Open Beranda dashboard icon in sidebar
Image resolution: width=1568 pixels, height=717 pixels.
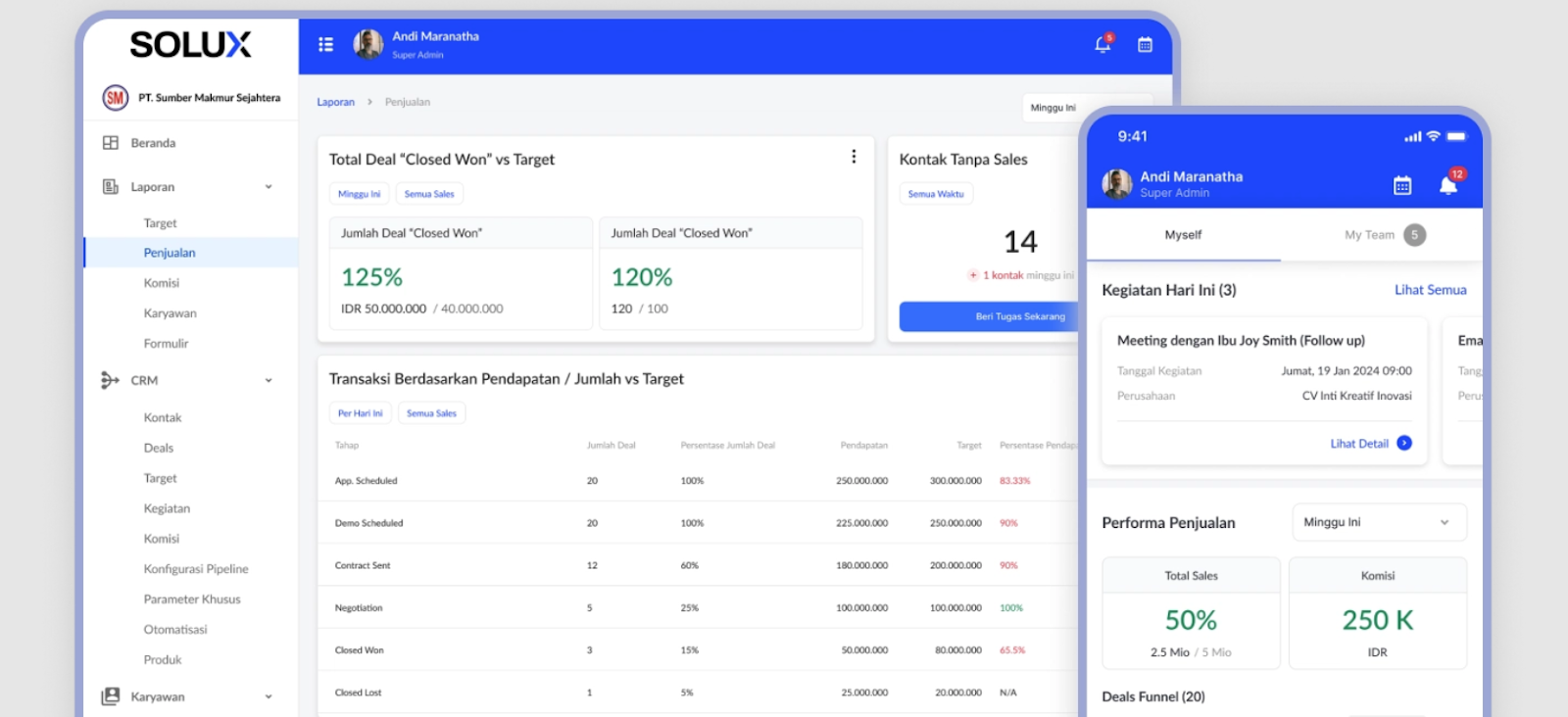click(x=111, y=143)
